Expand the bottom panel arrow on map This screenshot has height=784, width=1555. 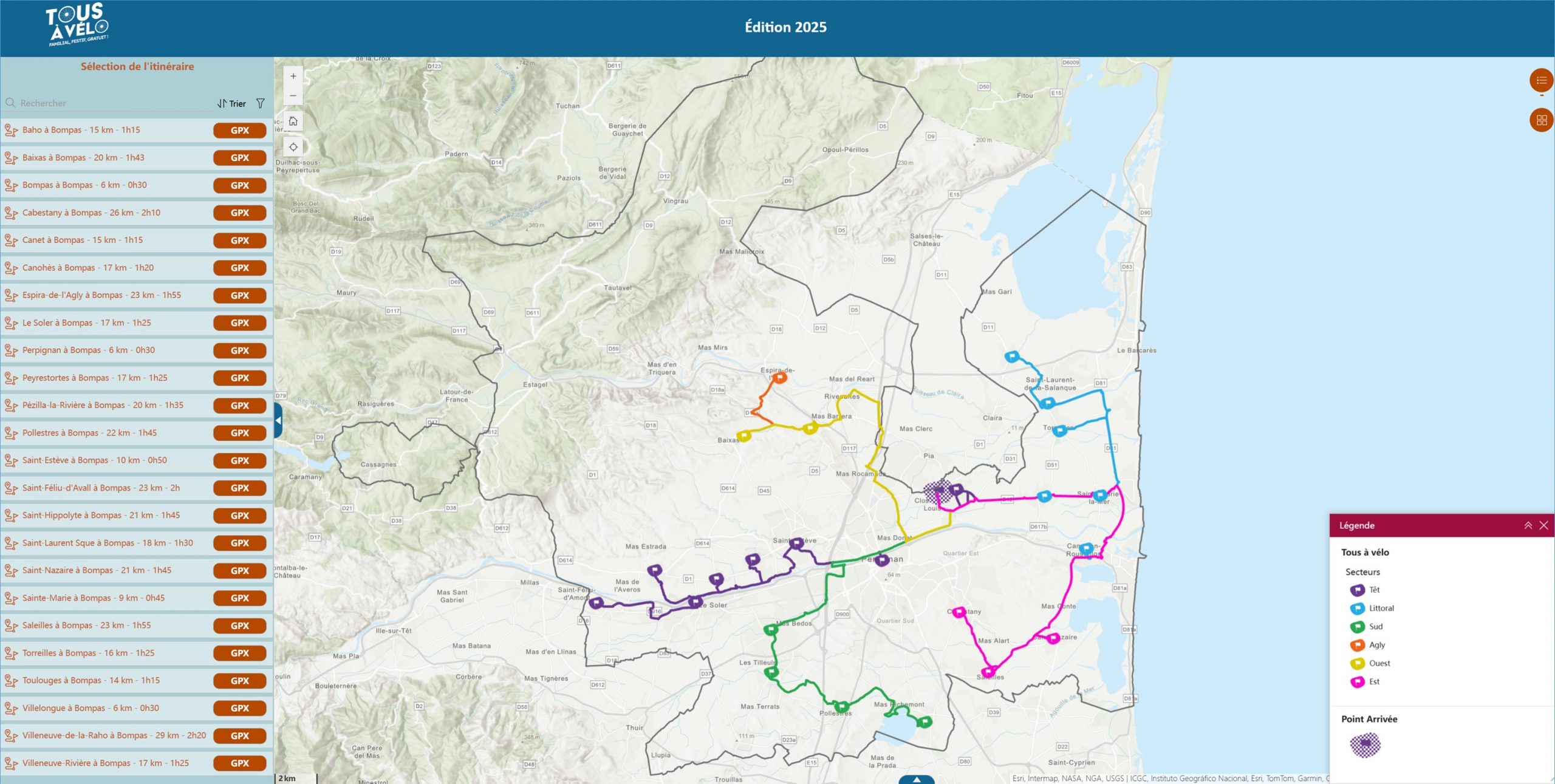click(917, 779)
